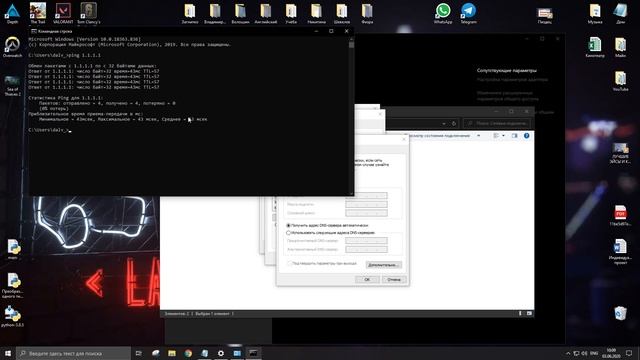
Task: Click the Command Prompt vertical scrollbar
Action: point(351,116)
